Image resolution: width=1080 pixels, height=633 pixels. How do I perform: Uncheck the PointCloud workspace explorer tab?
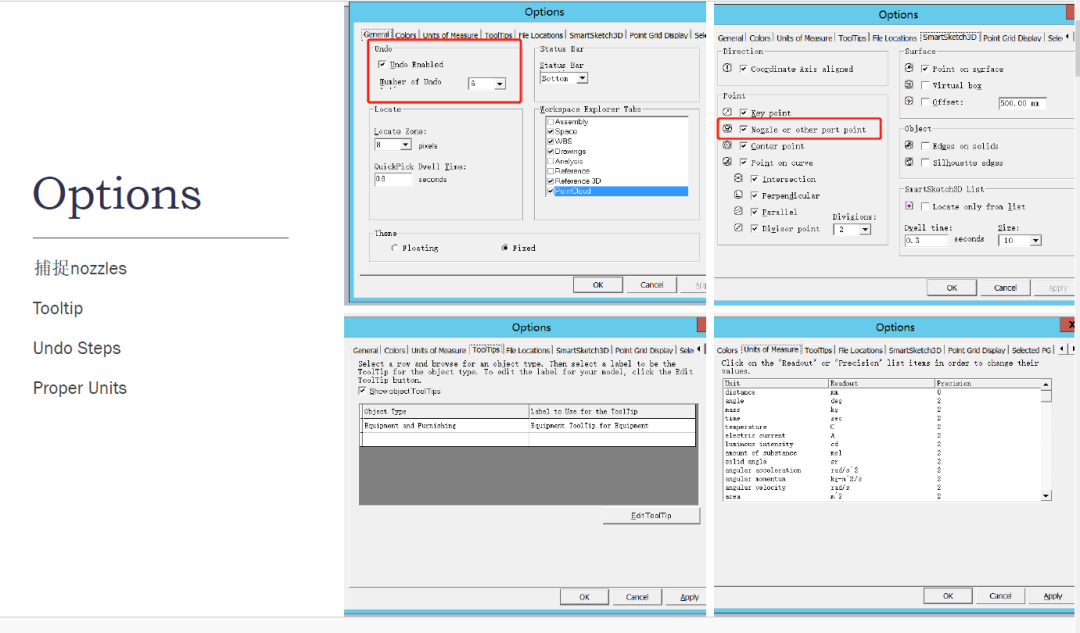(550, 191)
